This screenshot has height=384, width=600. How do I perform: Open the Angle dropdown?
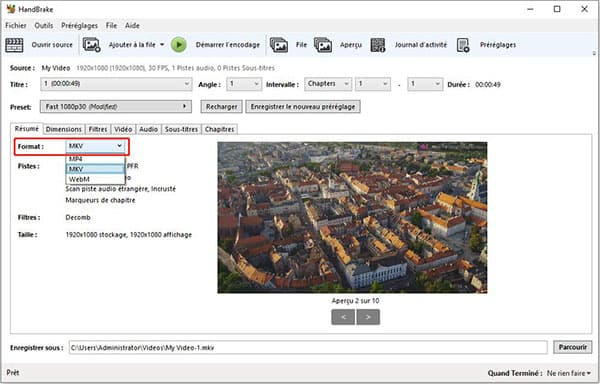[x=244, y=84]
